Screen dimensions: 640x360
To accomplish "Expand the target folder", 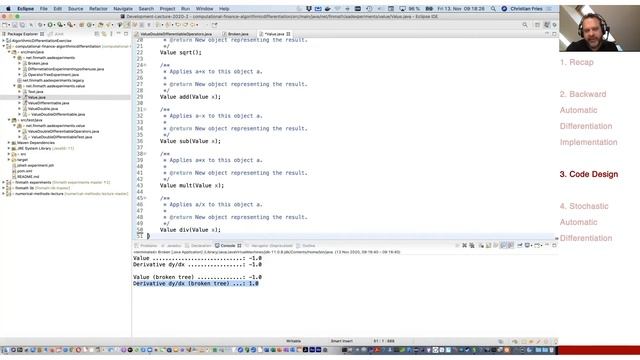I will [x=9, y=160].
